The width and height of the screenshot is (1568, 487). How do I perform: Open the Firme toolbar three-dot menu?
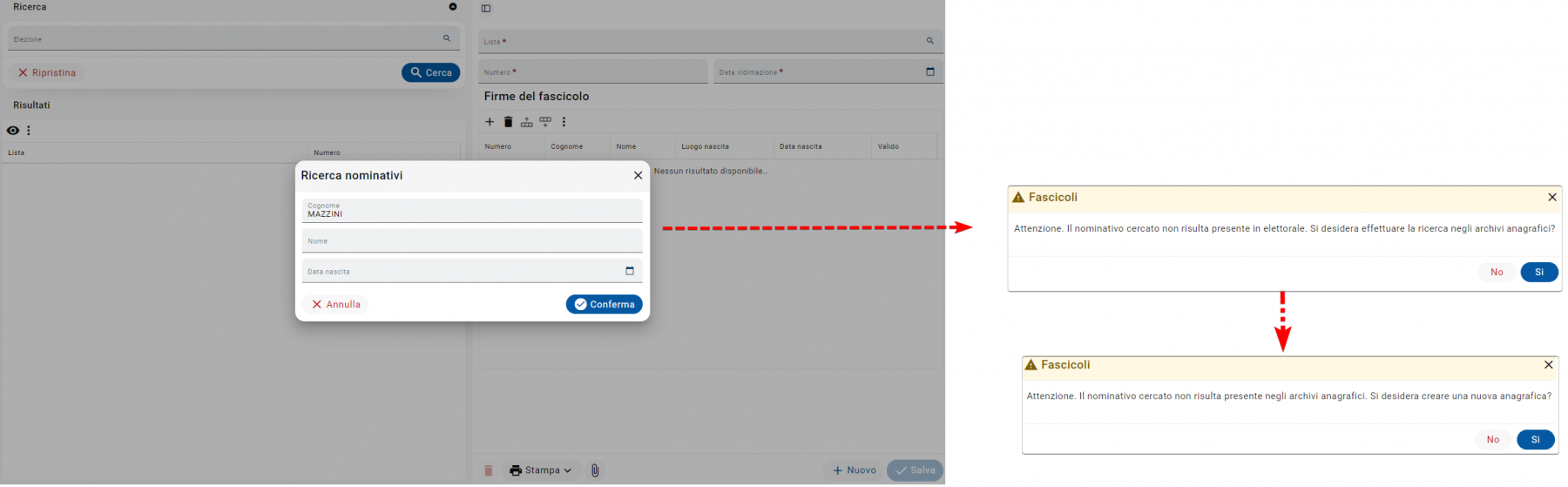pyautogui.click(x=564, y=122)
